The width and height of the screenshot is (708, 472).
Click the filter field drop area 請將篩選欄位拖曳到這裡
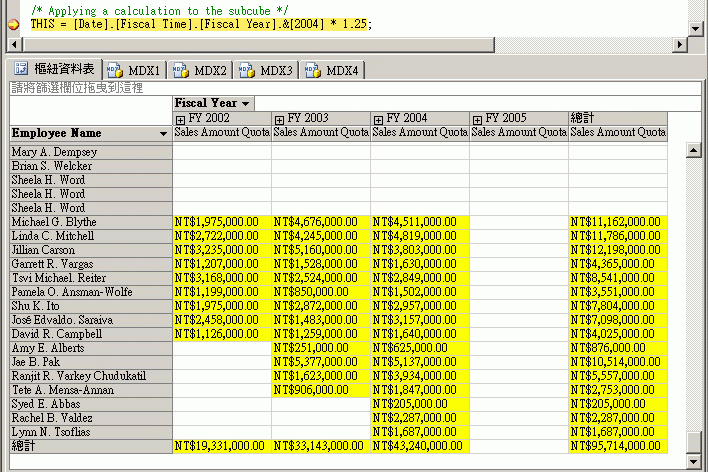[355, 88]
